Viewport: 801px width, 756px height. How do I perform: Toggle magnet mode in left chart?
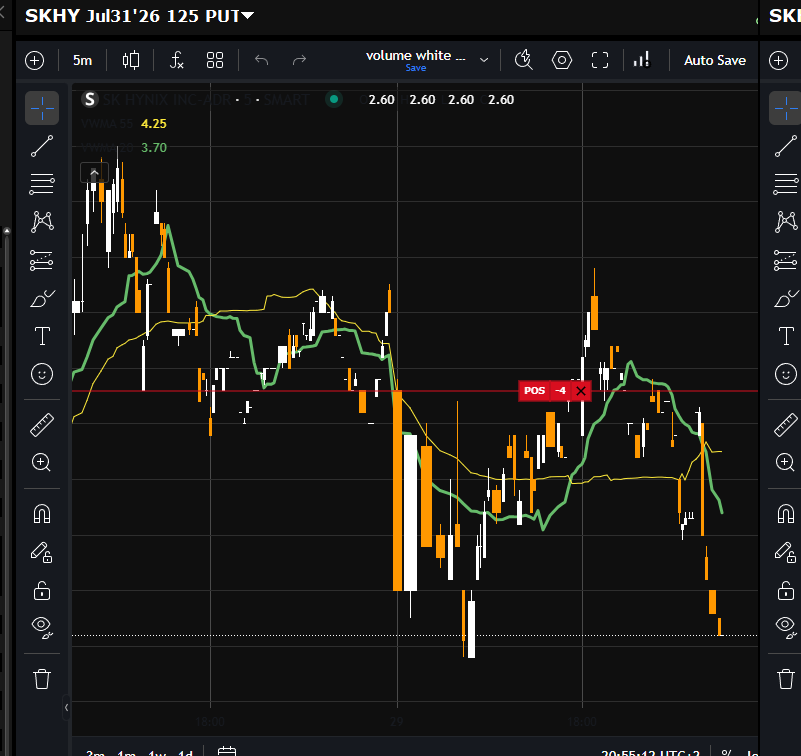coord(42,514)
